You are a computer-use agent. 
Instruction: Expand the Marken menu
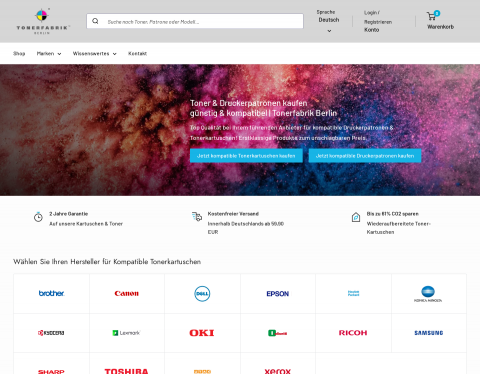[x=49, y=53]
